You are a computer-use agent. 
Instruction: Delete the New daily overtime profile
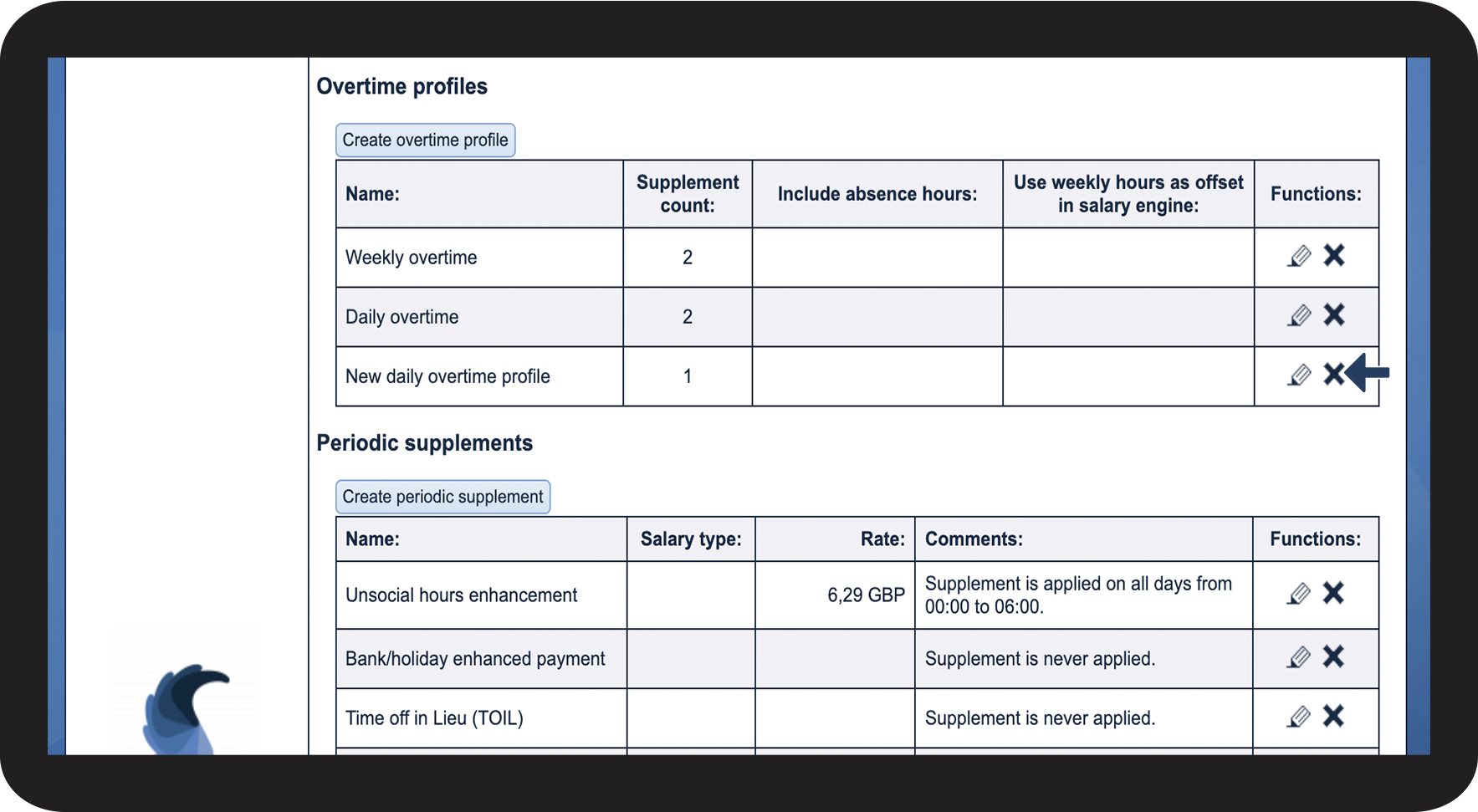coord(1333,374)
